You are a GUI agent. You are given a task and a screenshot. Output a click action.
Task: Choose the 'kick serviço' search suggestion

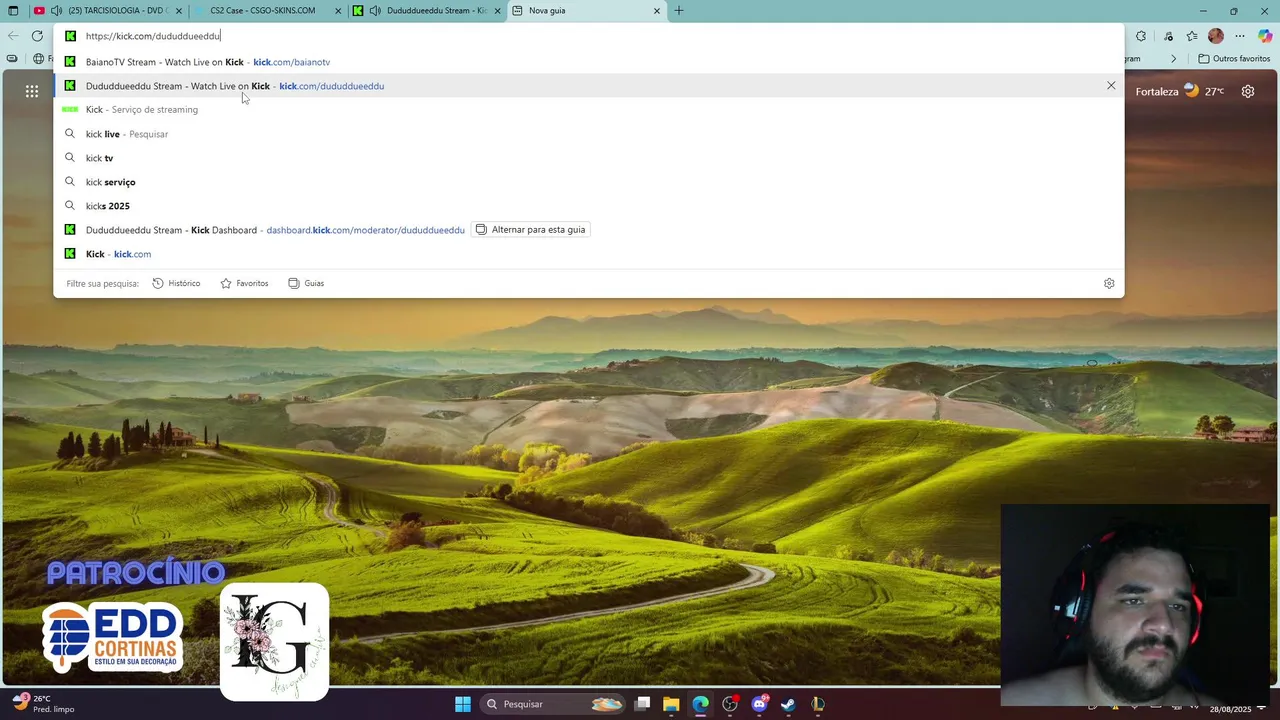point(588,182)
